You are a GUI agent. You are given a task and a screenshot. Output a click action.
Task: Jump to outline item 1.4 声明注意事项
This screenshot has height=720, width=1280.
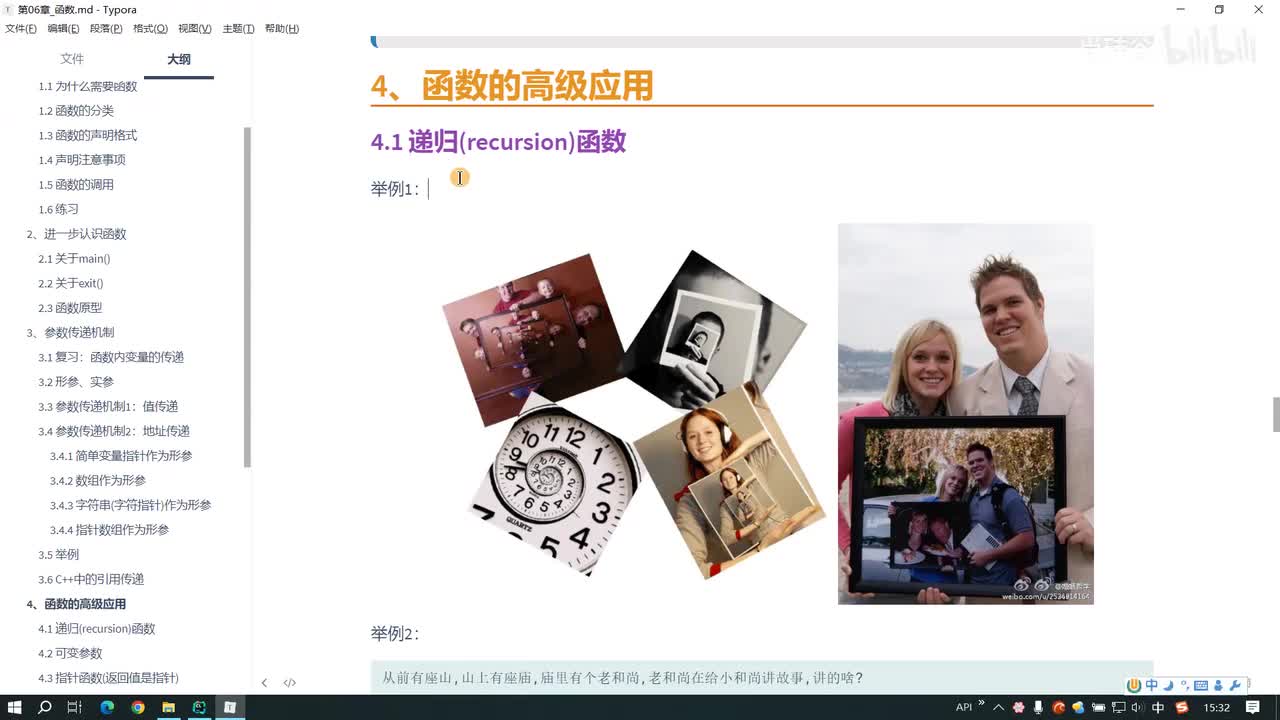coord(82,160)
